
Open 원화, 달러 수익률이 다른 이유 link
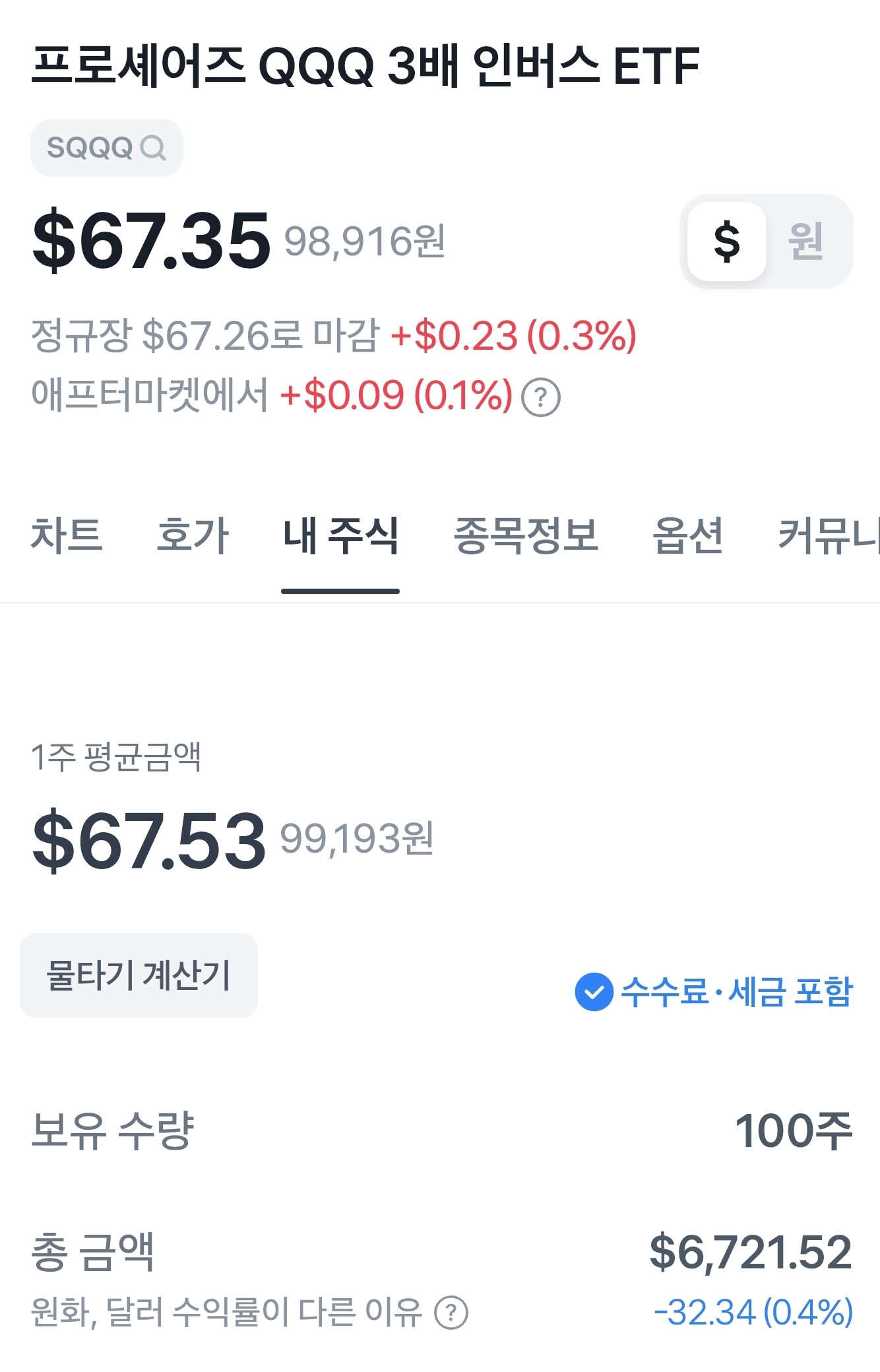(x=226, y=1312)
